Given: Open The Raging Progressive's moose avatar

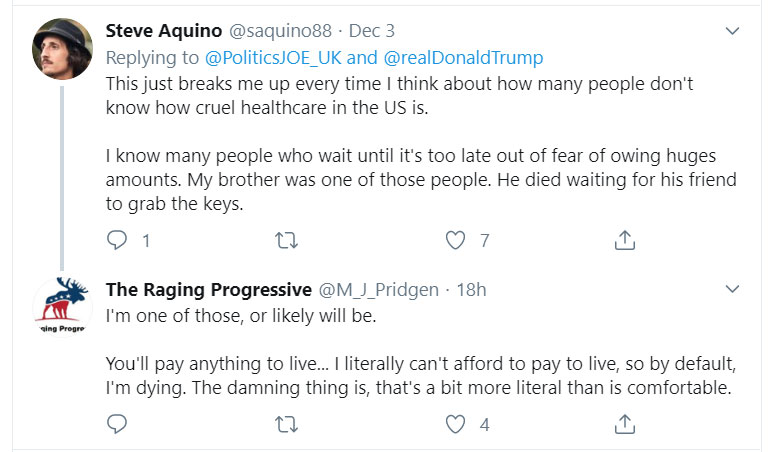Looking at the screenshot, I should (63, 309).
